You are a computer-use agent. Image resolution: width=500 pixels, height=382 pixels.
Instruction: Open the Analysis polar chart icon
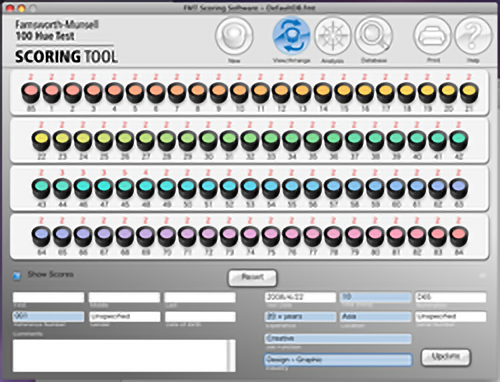(332, 35)
